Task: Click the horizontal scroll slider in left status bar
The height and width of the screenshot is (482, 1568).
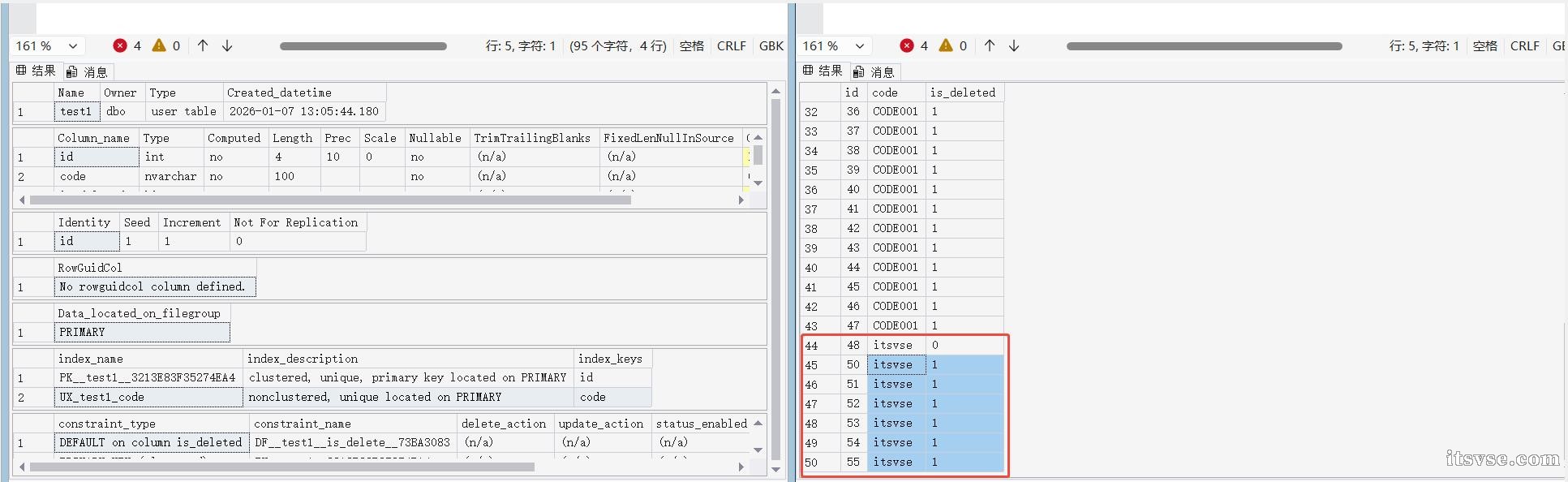Action: tap(363, 46)
